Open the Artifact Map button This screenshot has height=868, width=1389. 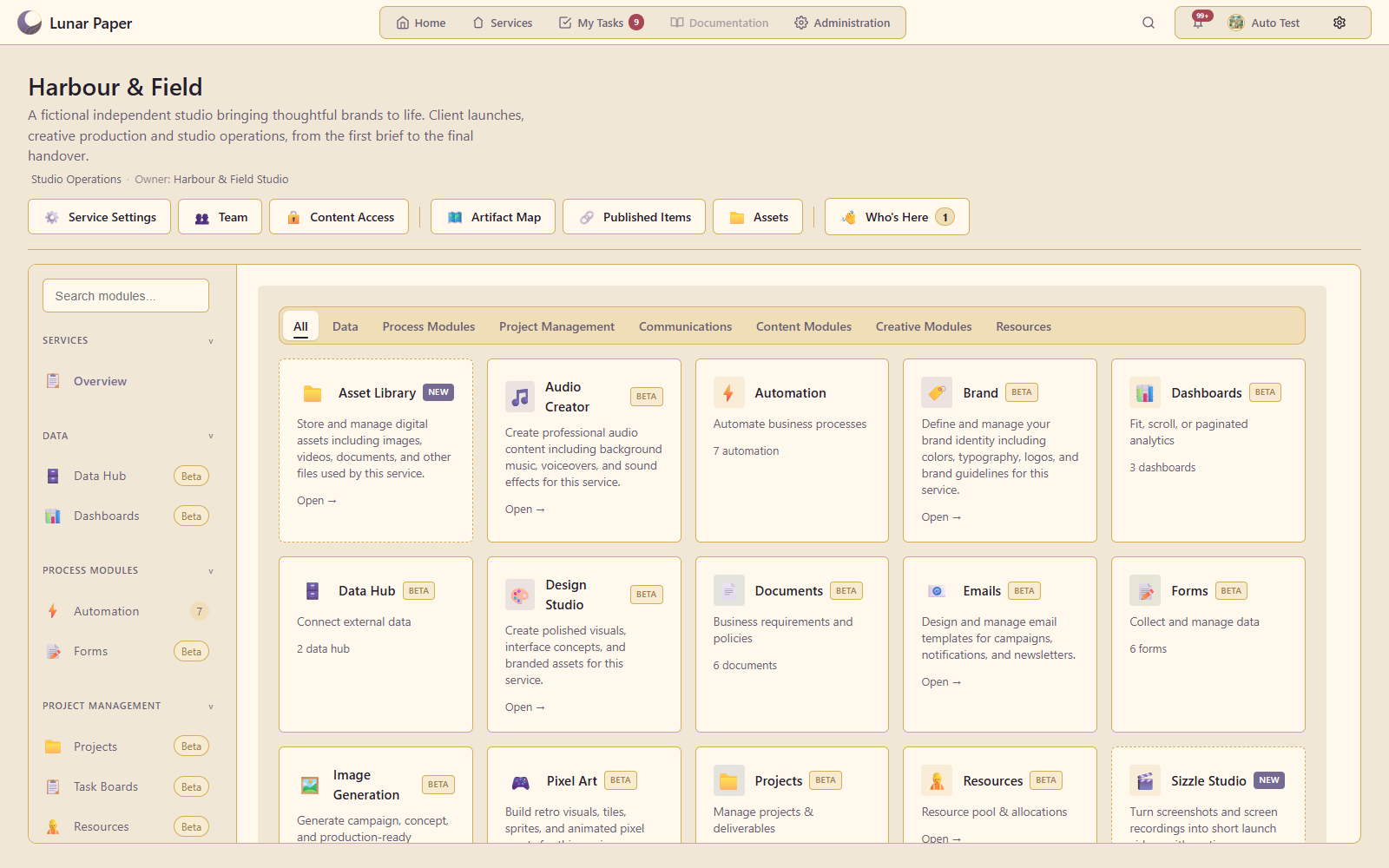(493, 217)
